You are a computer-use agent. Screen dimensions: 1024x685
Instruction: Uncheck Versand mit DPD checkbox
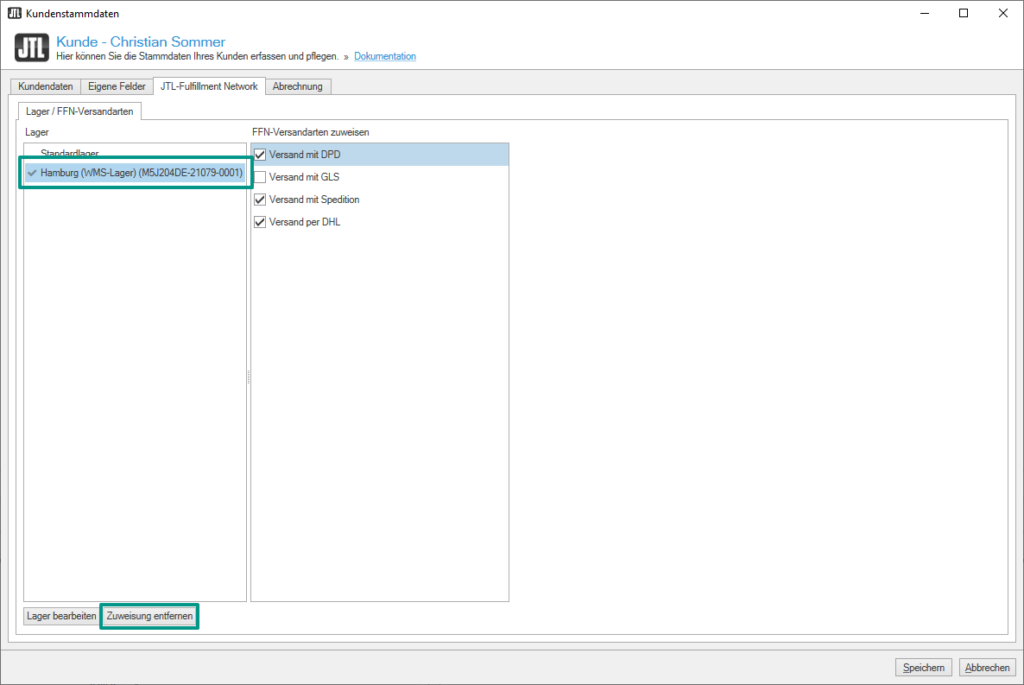(260, 154)
